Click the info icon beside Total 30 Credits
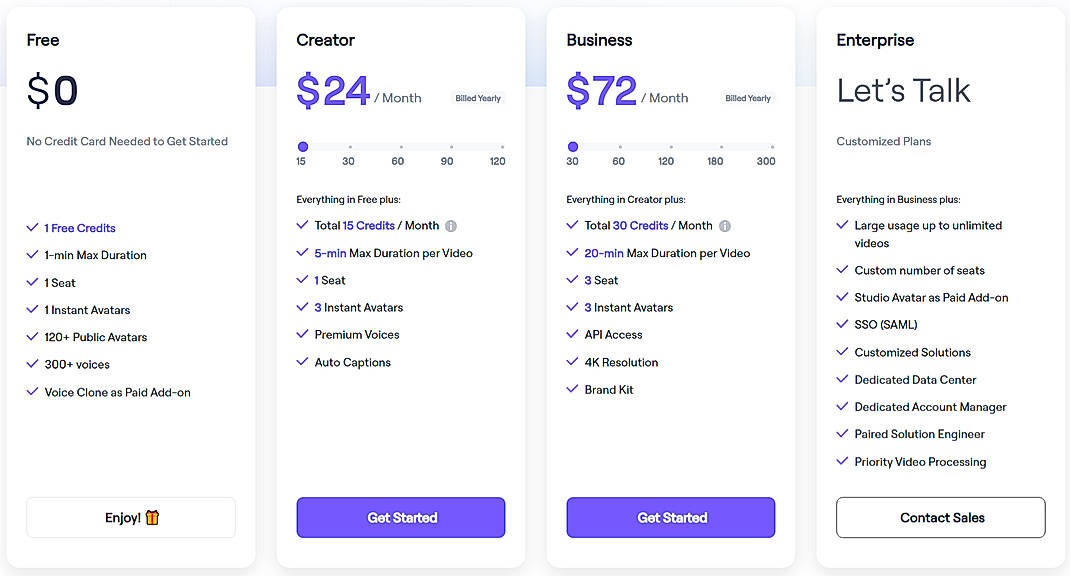 [723, 226]
